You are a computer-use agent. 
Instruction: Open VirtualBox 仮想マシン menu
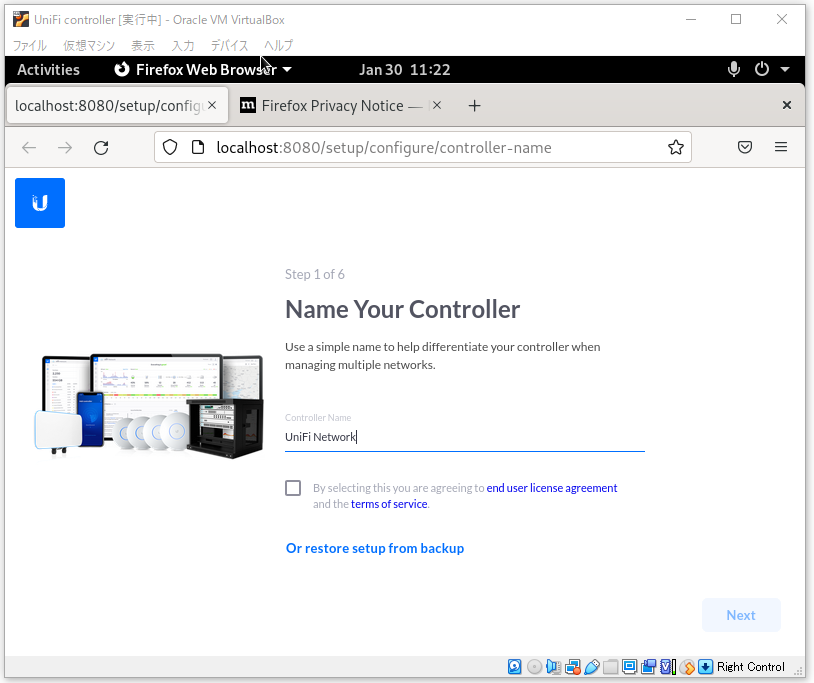(x=89, y=45)
